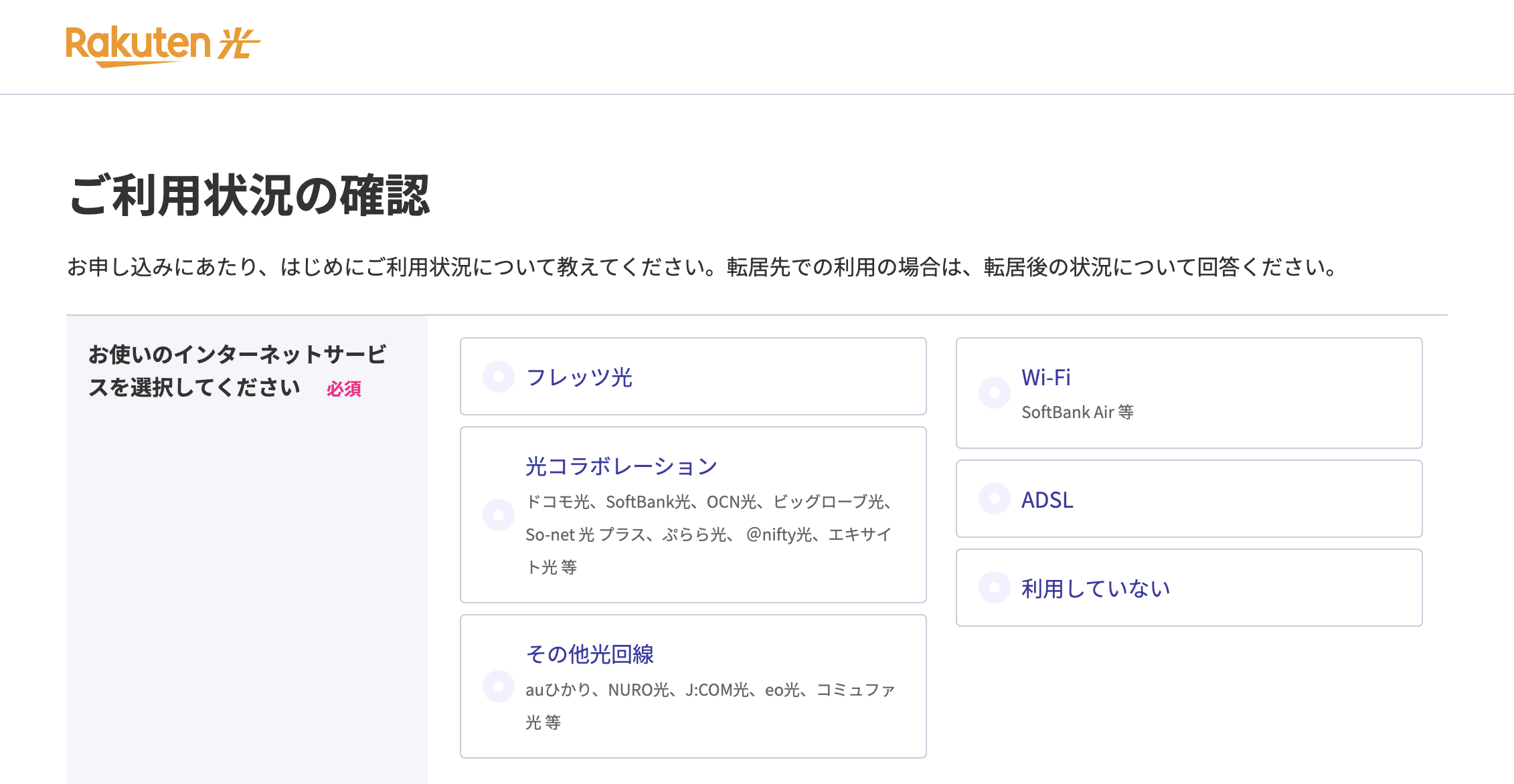This screenshot has height=784, width=1514.
Task: Click the フレッツ光 label text
Action: [x=579, y=377]
